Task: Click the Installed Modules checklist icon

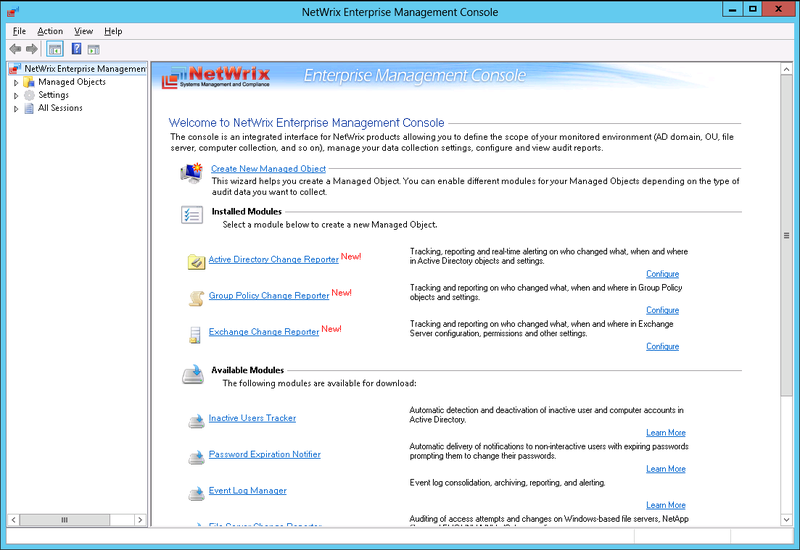Action: pyautogui.click(x=192, y=215)
